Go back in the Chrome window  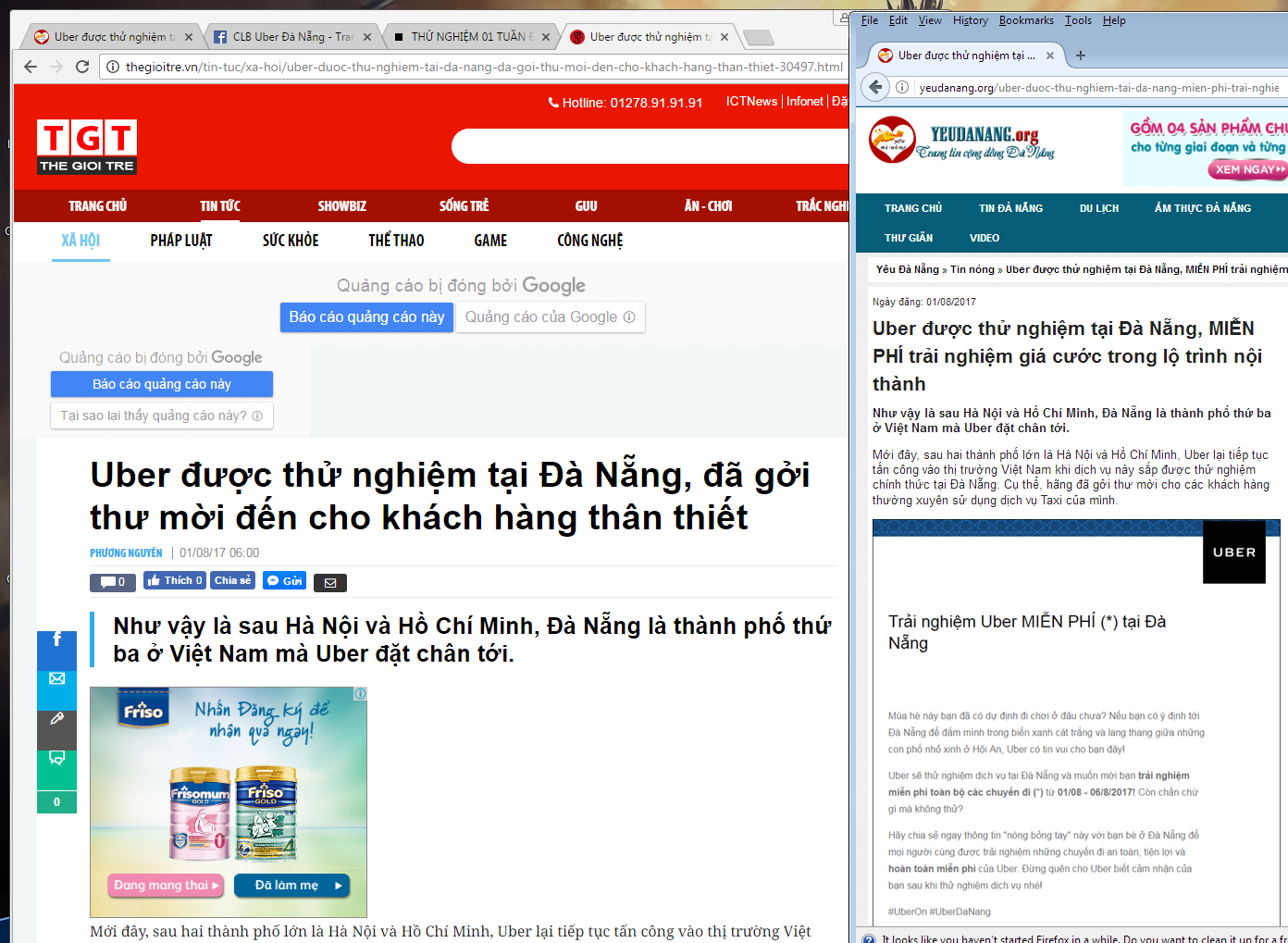(31, 67)
